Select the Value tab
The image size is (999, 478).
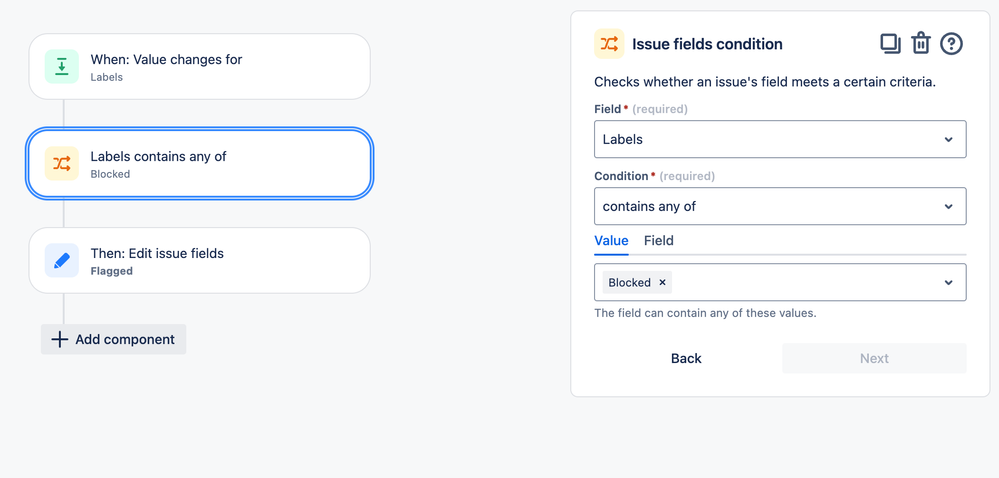click(611, 241)
